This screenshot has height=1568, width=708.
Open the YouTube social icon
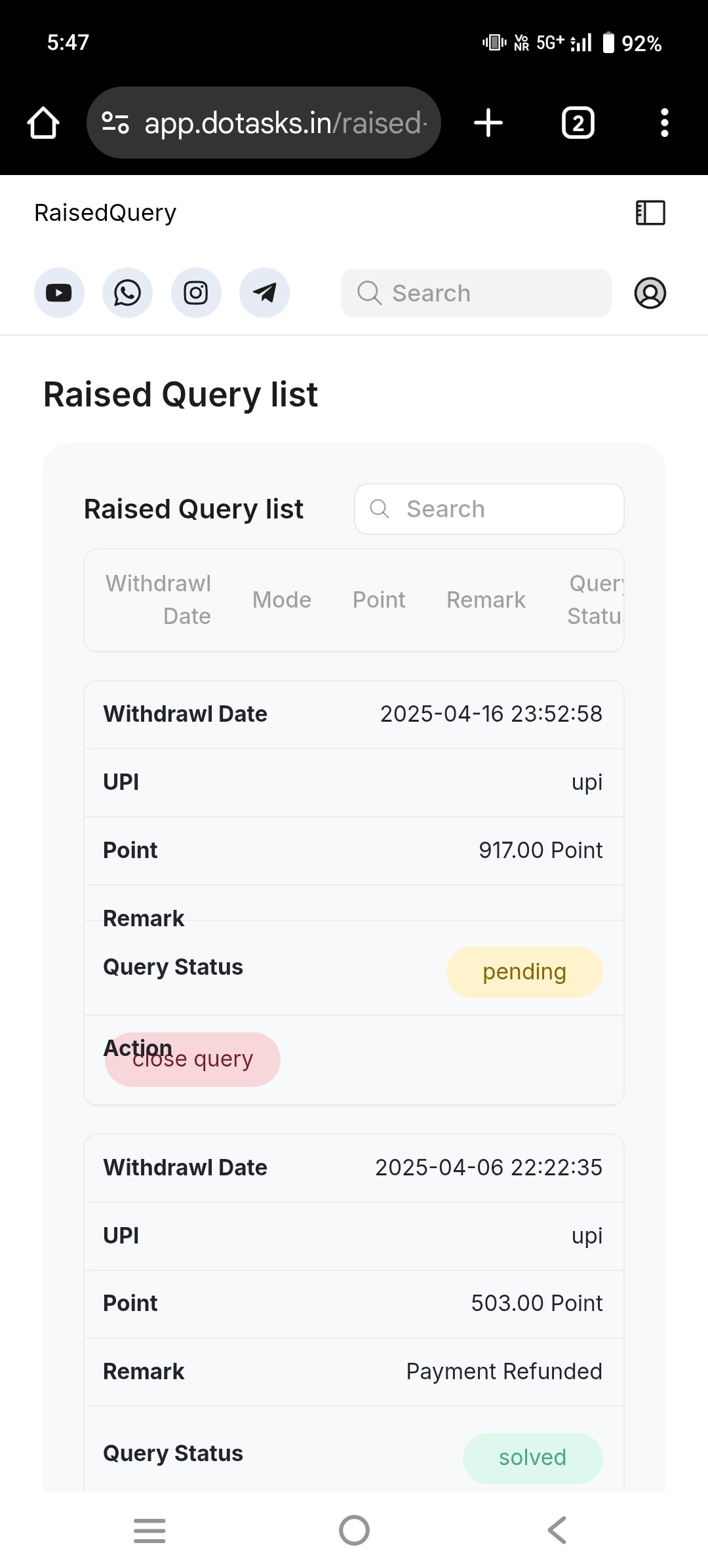pos(59,292)
